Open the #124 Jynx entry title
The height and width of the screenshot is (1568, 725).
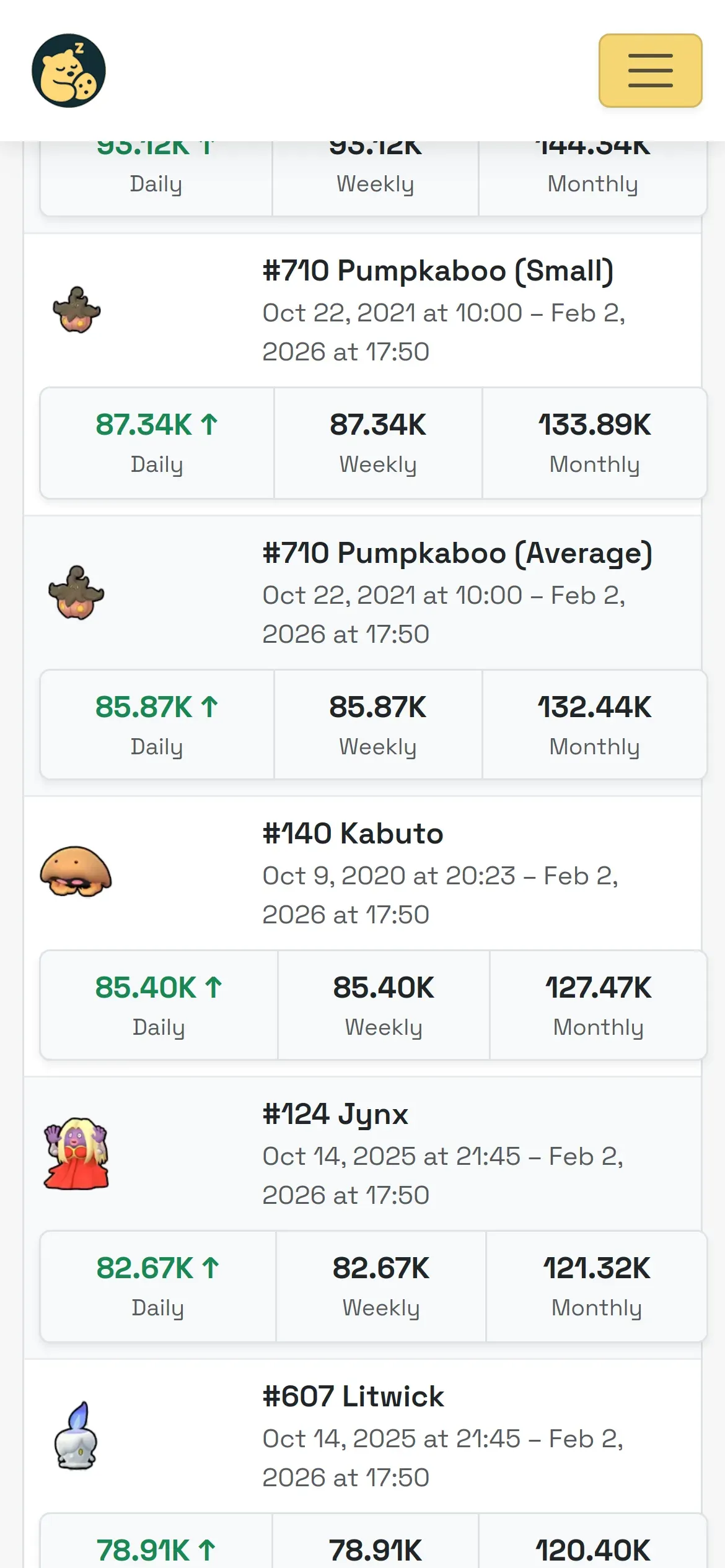[335, 1114]
